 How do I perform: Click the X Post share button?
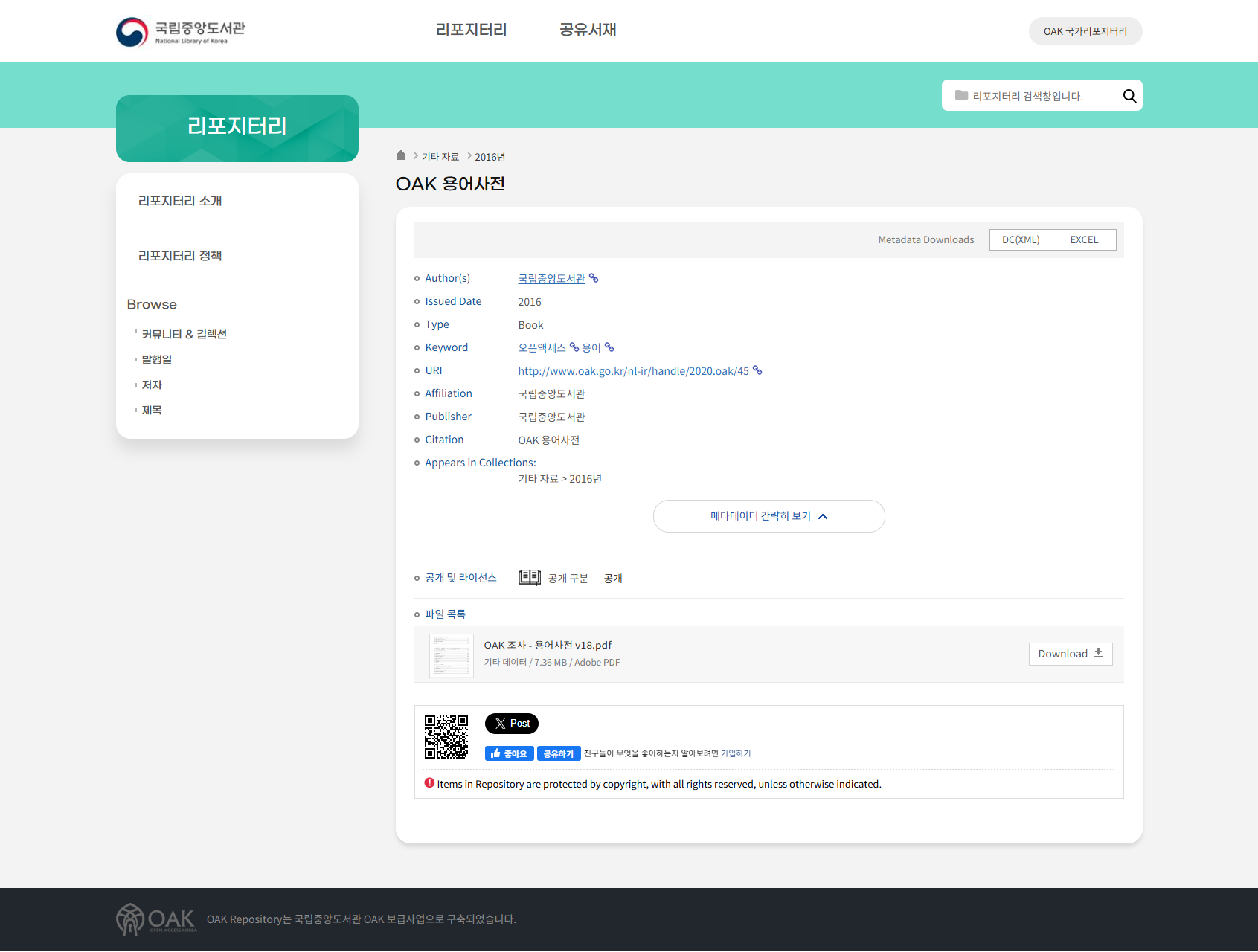[512, 724]
